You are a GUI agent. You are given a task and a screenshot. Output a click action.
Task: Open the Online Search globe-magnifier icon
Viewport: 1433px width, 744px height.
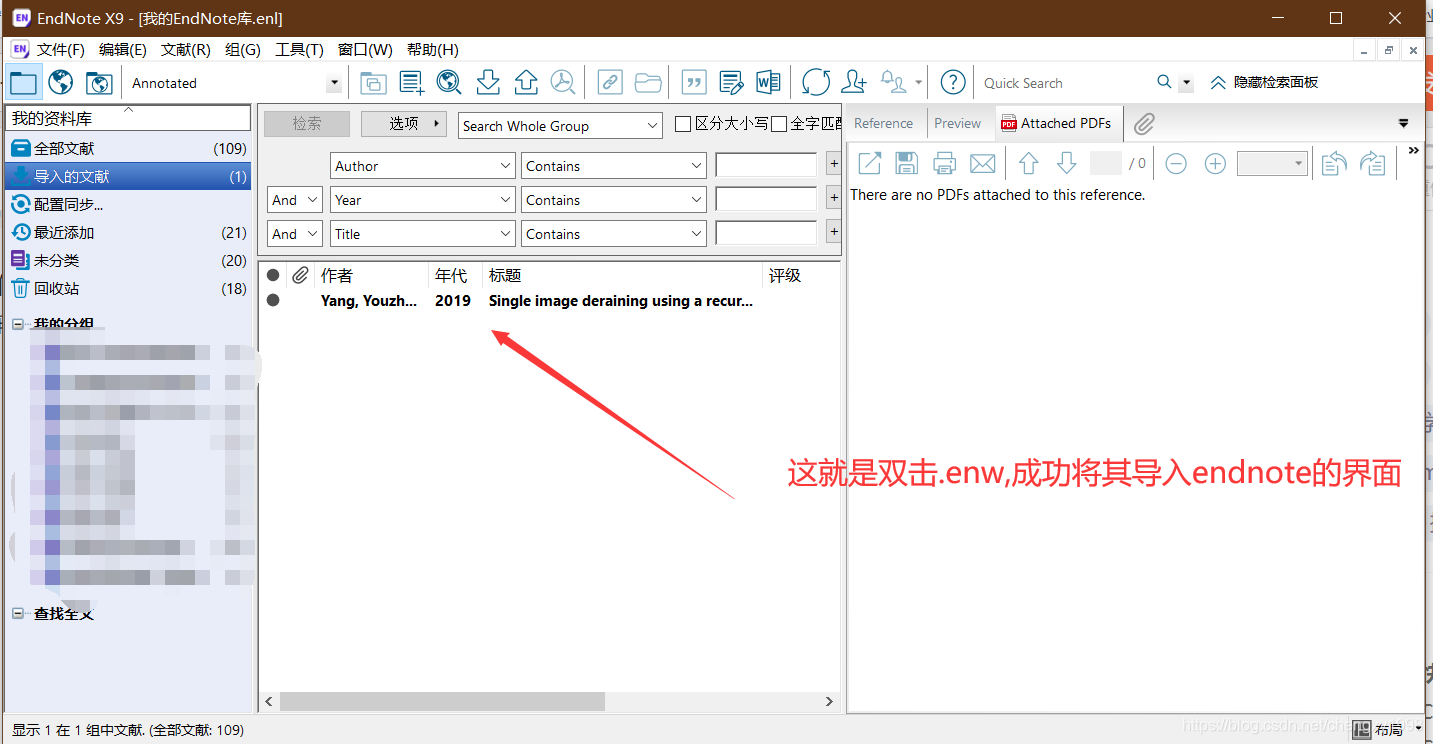click(x=449, y=82)
